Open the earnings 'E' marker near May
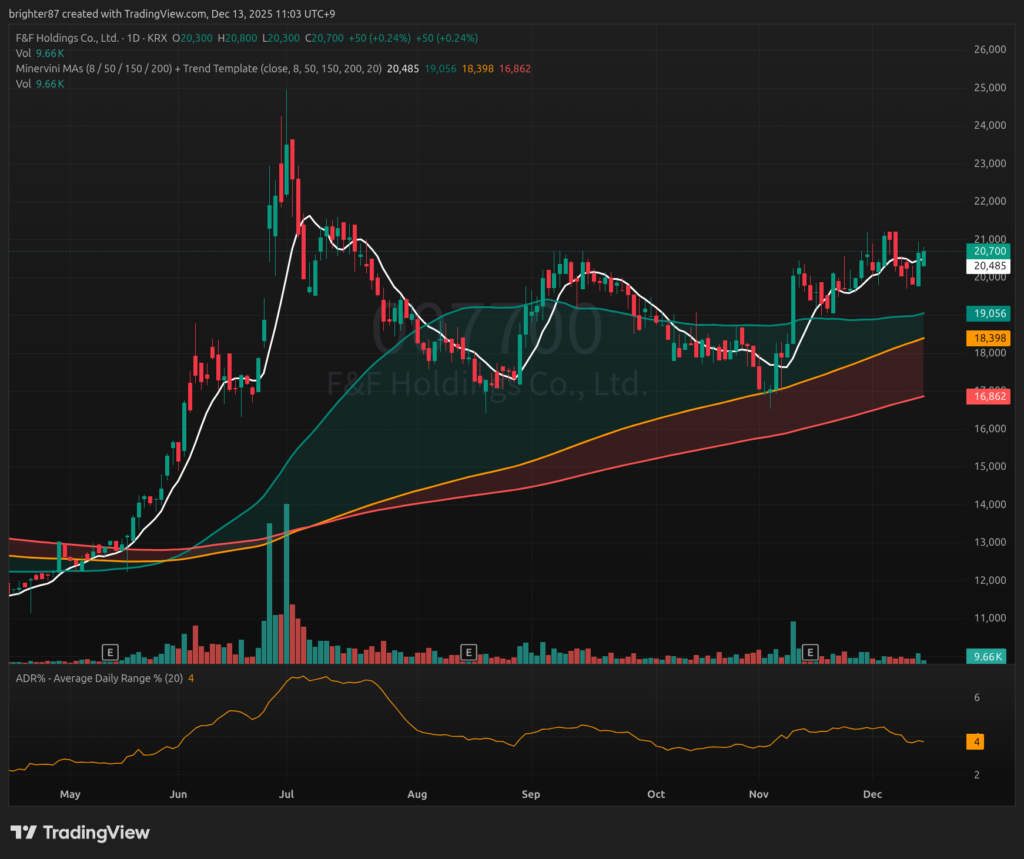 pyautogui.click(x=110, y=653)
